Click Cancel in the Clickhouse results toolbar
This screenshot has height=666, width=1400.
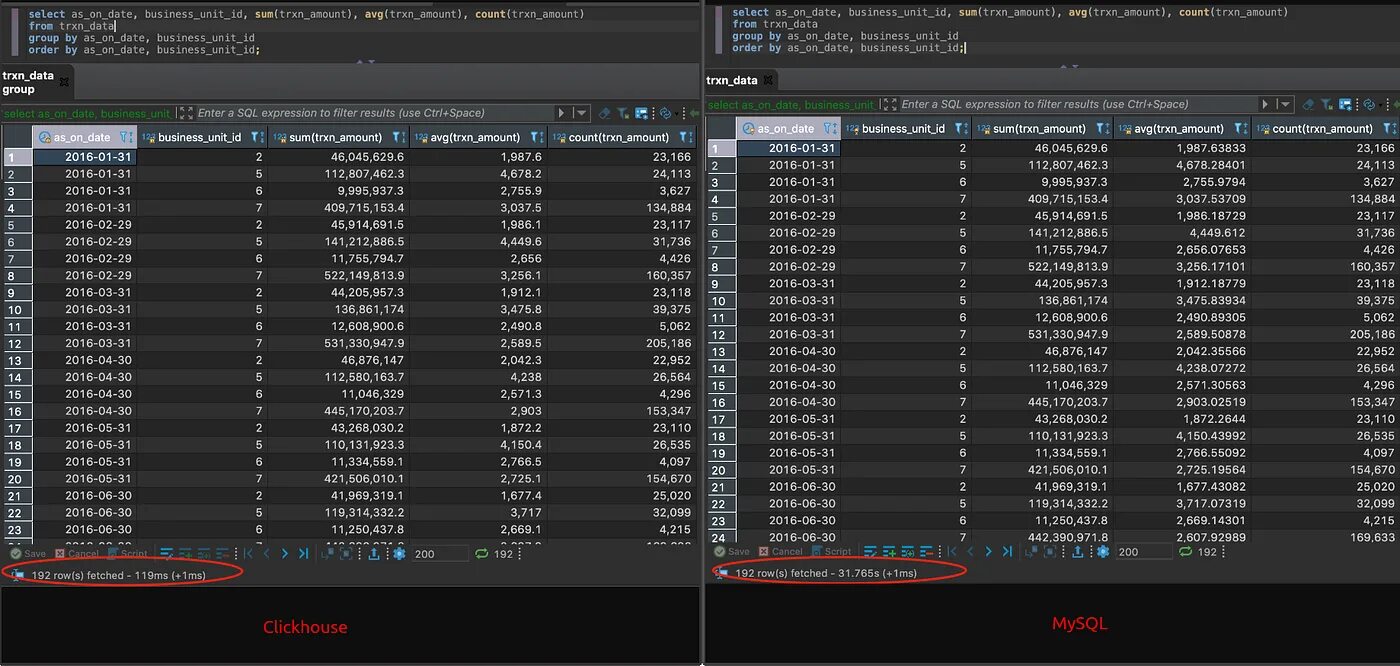point(76,553)
